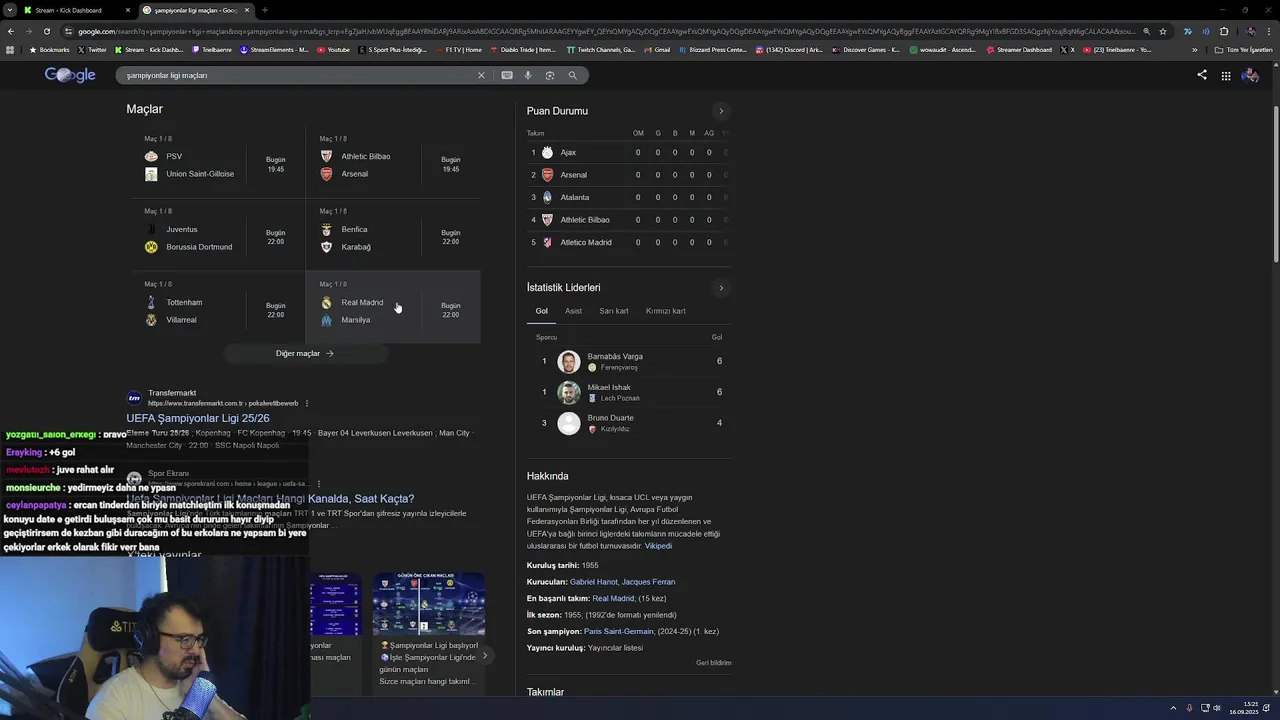Select the Gol statistics tab

541,311
